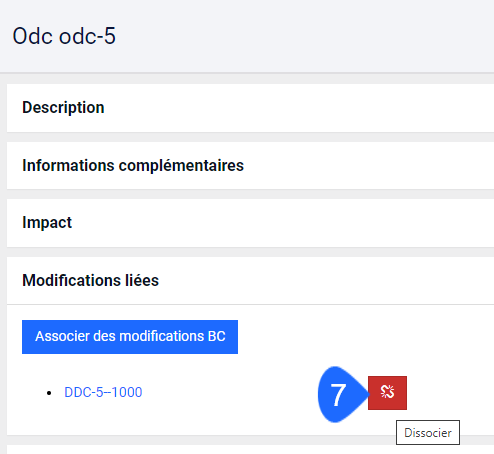Screen dimensions: 494x454
Task: Click the red Dissocier unlink icon
Action: coord(387,393)
